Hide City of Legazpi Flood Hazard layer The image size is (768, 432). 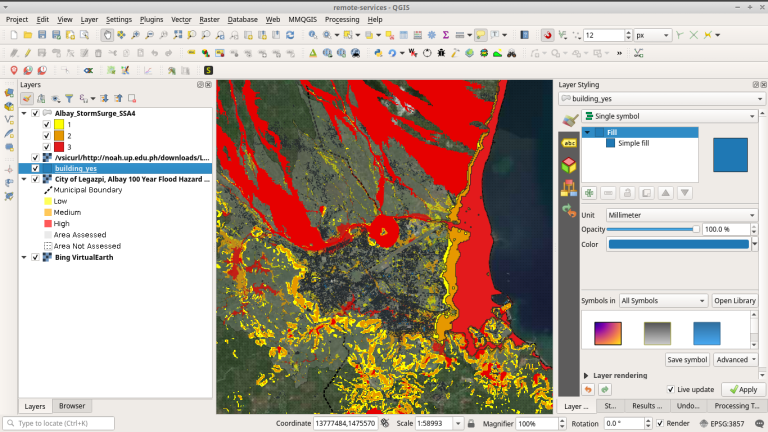[35, 179]
